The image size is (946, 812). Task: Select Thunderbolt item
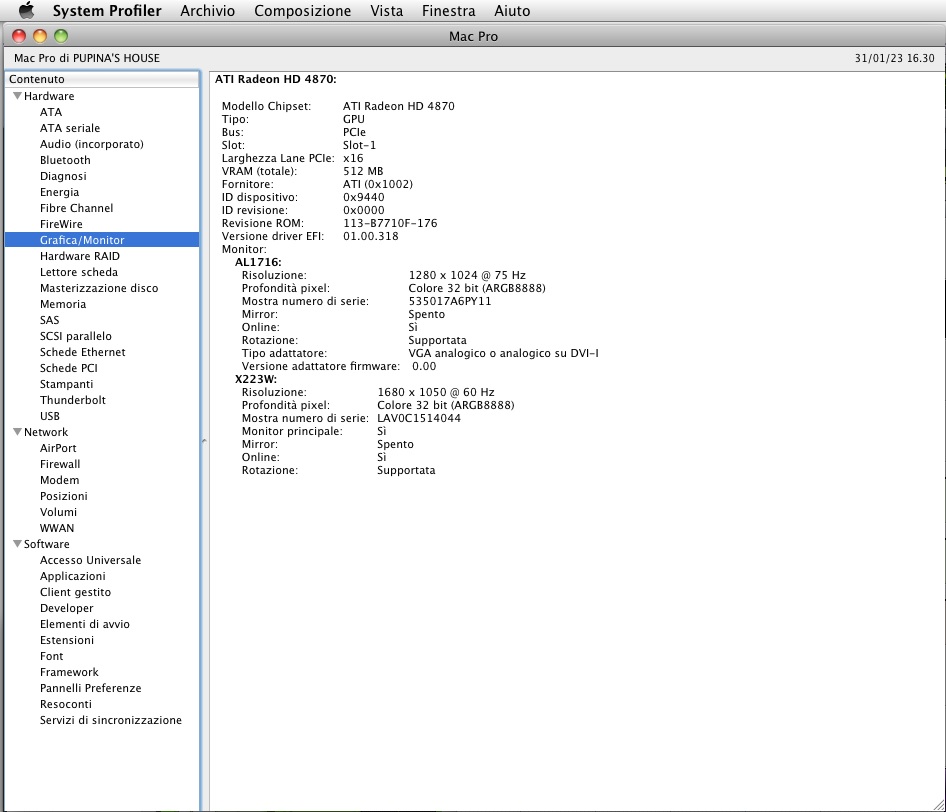tap(72, 400)
